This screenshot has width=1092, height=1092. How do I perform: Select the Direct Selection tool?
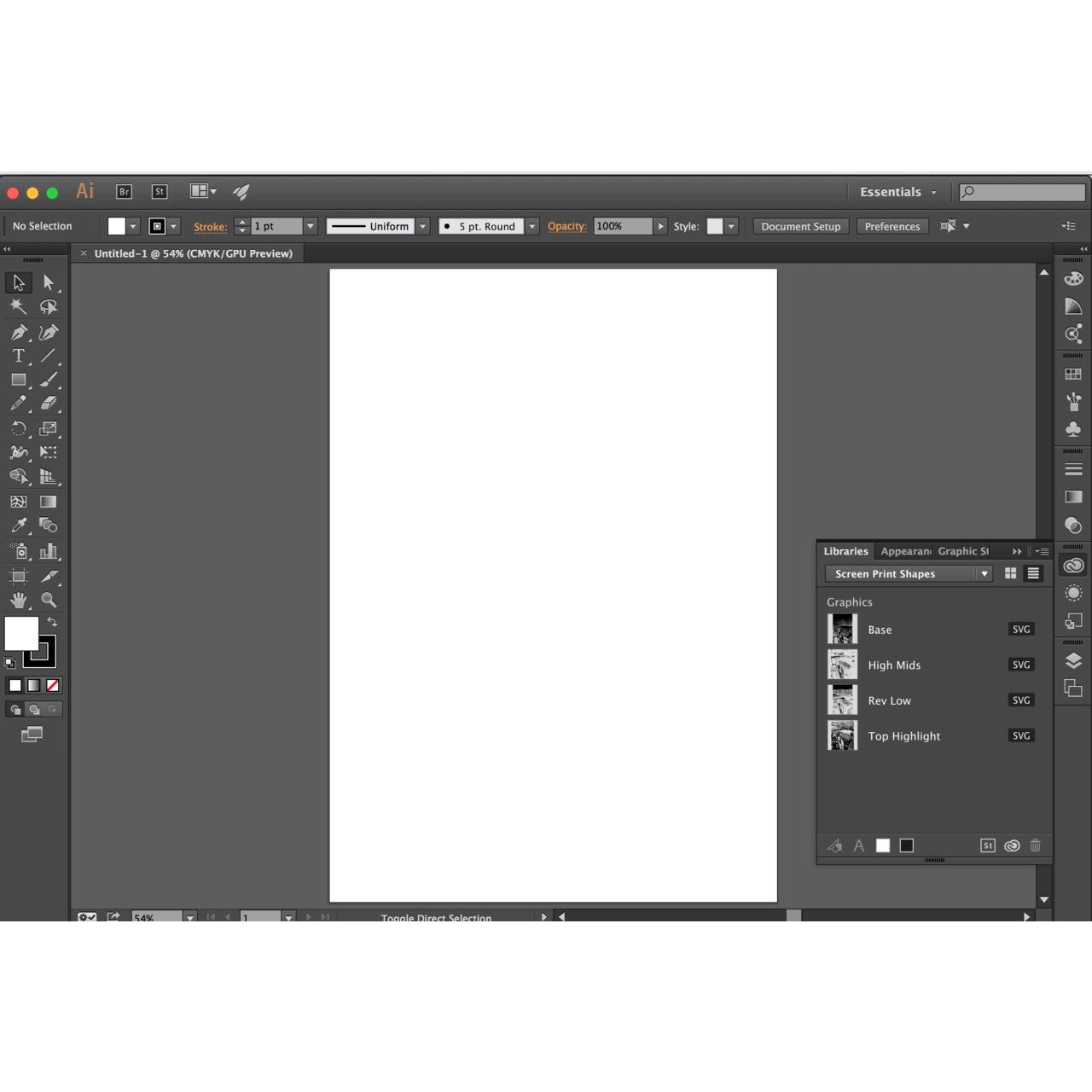49,282
